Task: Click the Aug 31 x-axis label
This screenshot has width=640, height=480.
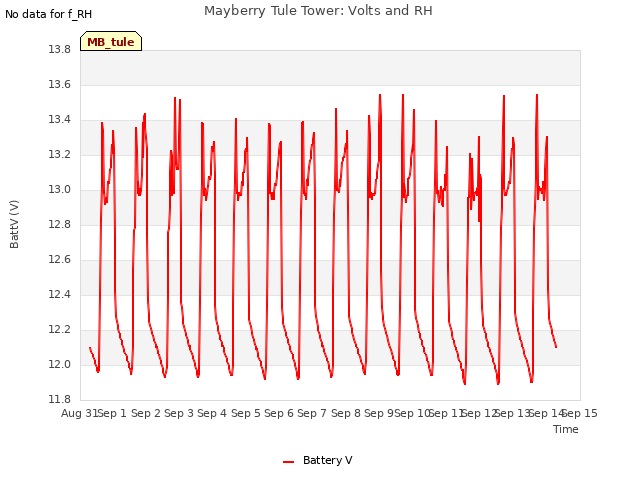Action: click(x=79, y=413)
